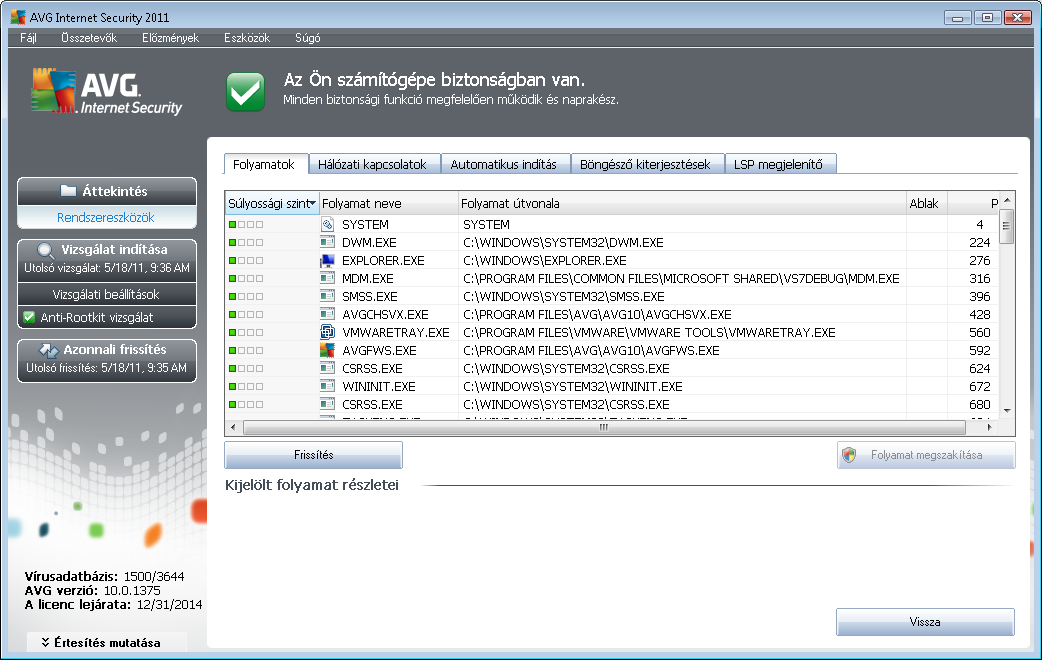The width and height of the screenshot is (1042, 660).
Task: Click severity level indicator for AVGFWS.EXE row
Action: point(246,350)
